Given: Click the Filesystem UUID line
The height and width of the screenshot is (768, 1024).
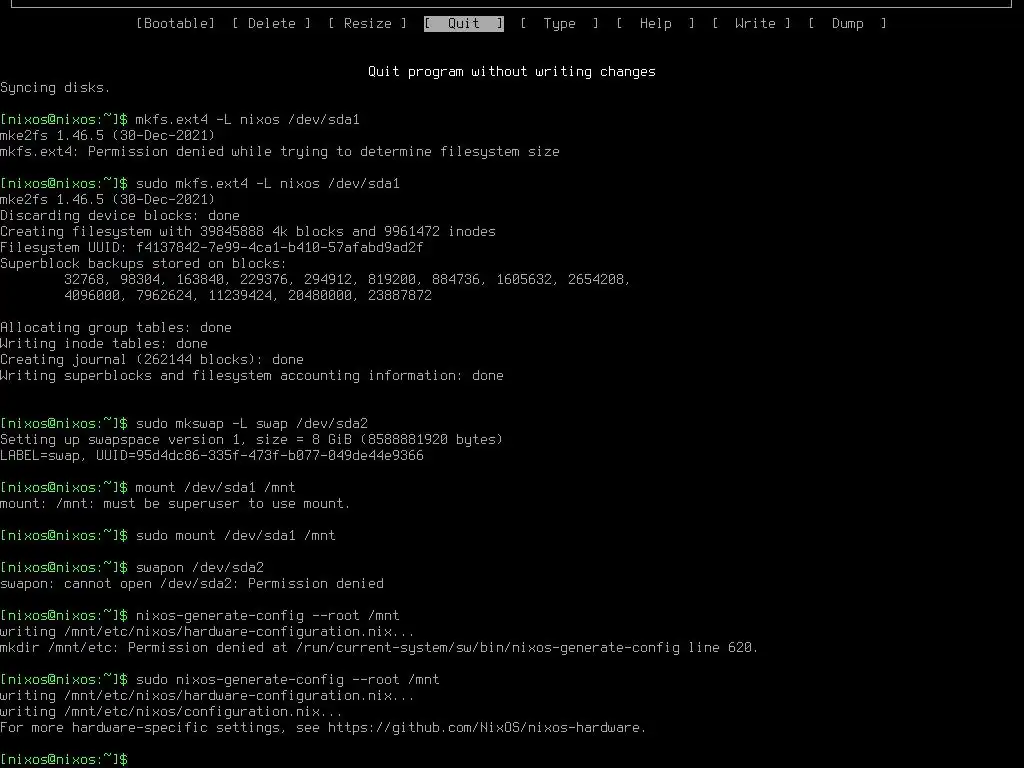Looking at the screenshot, I should [x=212, y=248].
